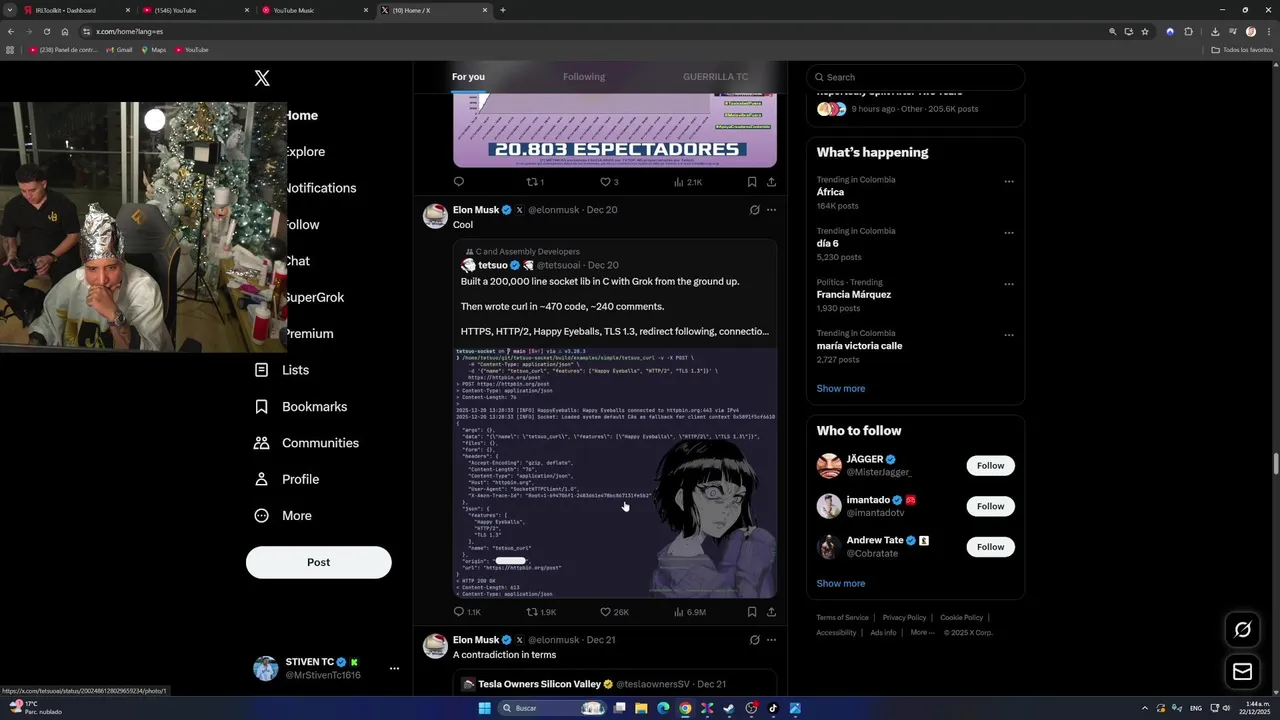
Task: Open the Gmail bookmark
Action: click(x=119, y=50)
